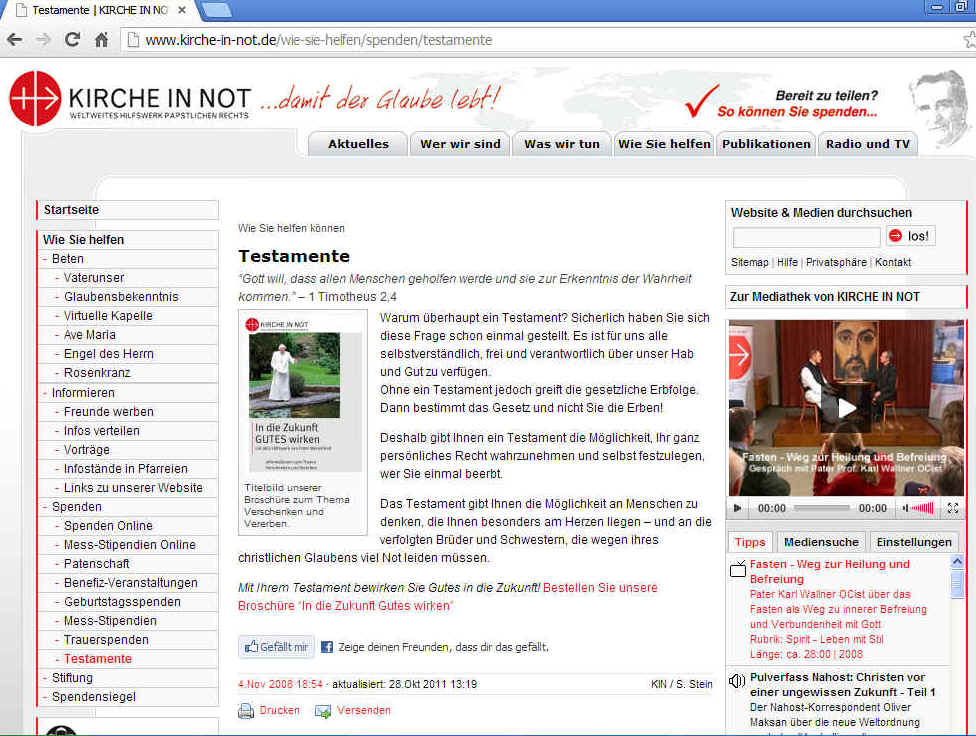Toggle video fullscreen icon

point(952,508)
